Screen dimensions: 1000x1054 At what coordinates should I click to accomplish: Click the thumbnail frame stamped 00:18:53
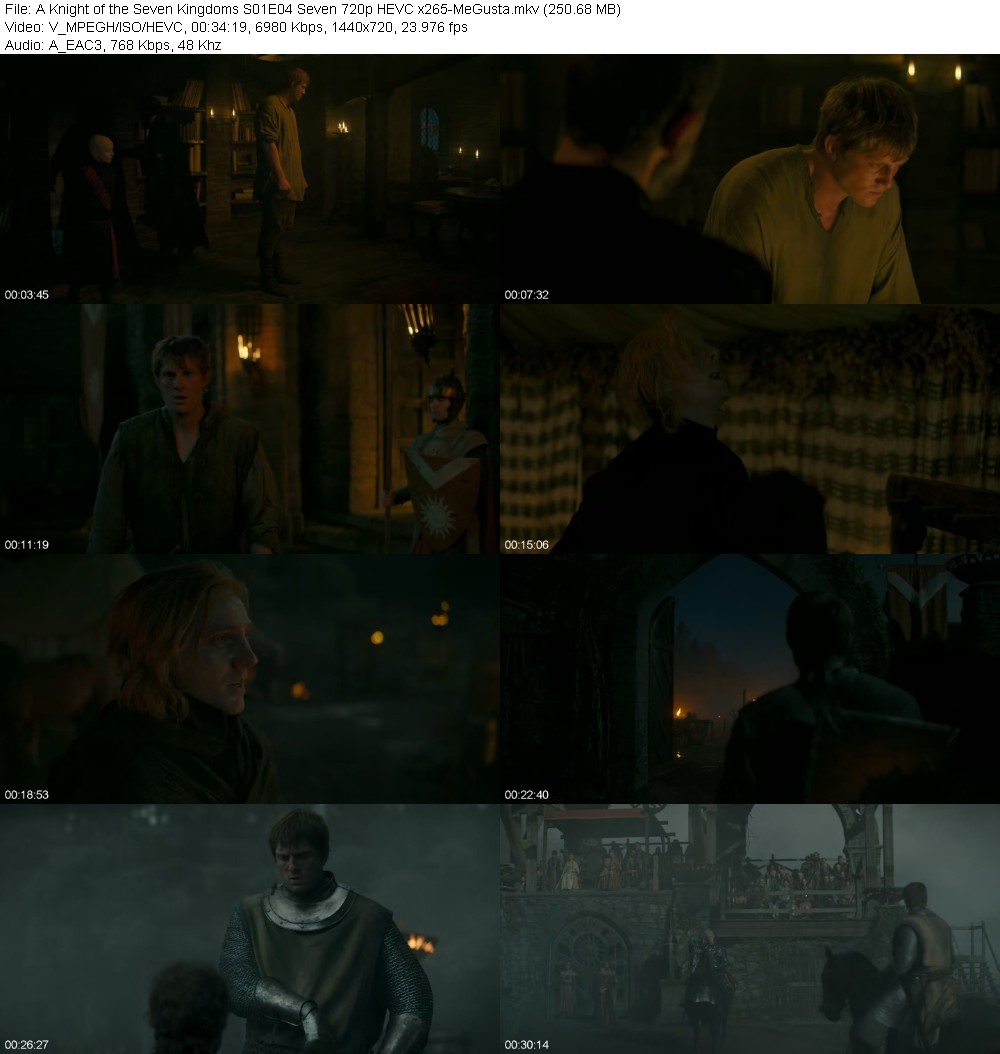tap(250, 679)
